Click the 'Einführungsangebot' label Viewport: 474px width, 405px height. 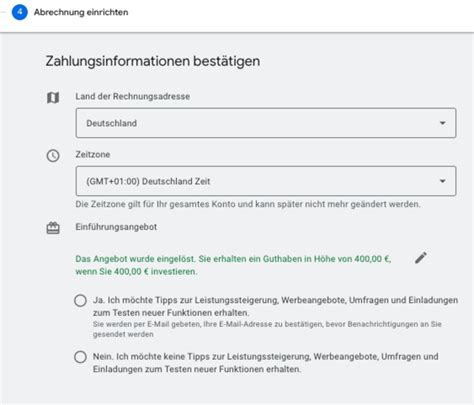[x=116, y=227]
